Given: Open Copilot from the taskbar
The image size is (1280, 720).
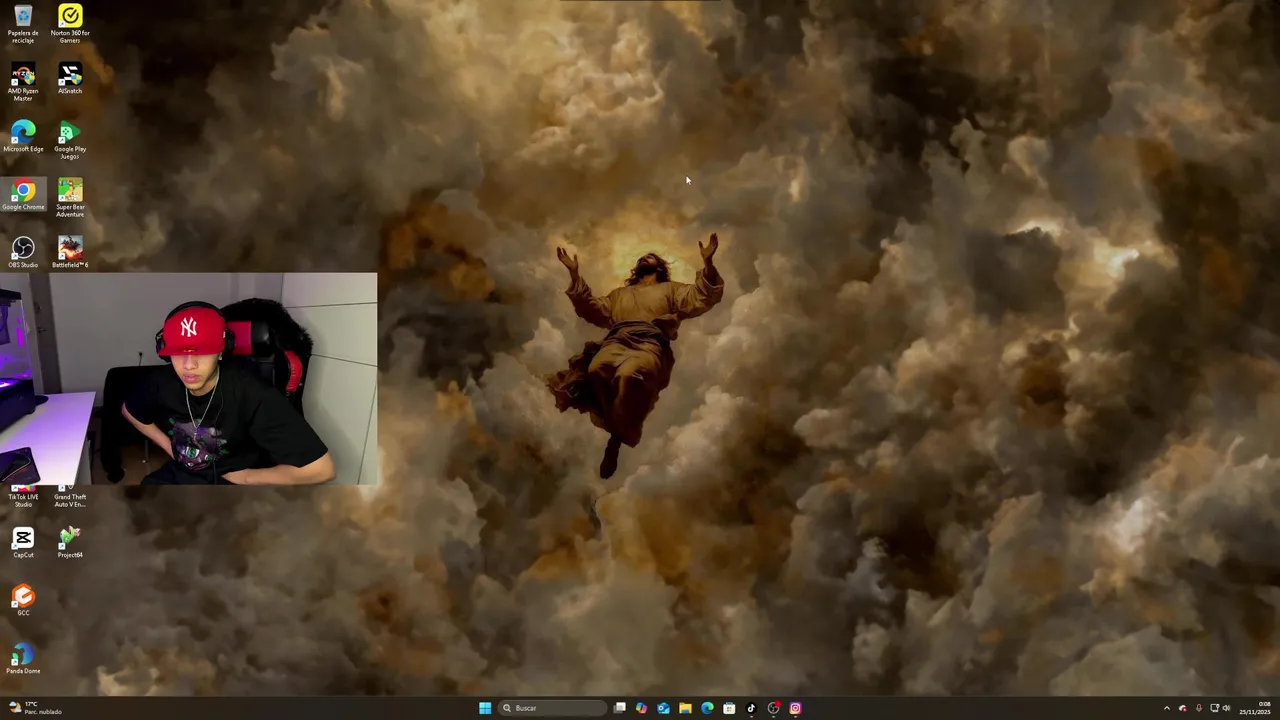Looking at the screenshot, I should tap(641, 708).
